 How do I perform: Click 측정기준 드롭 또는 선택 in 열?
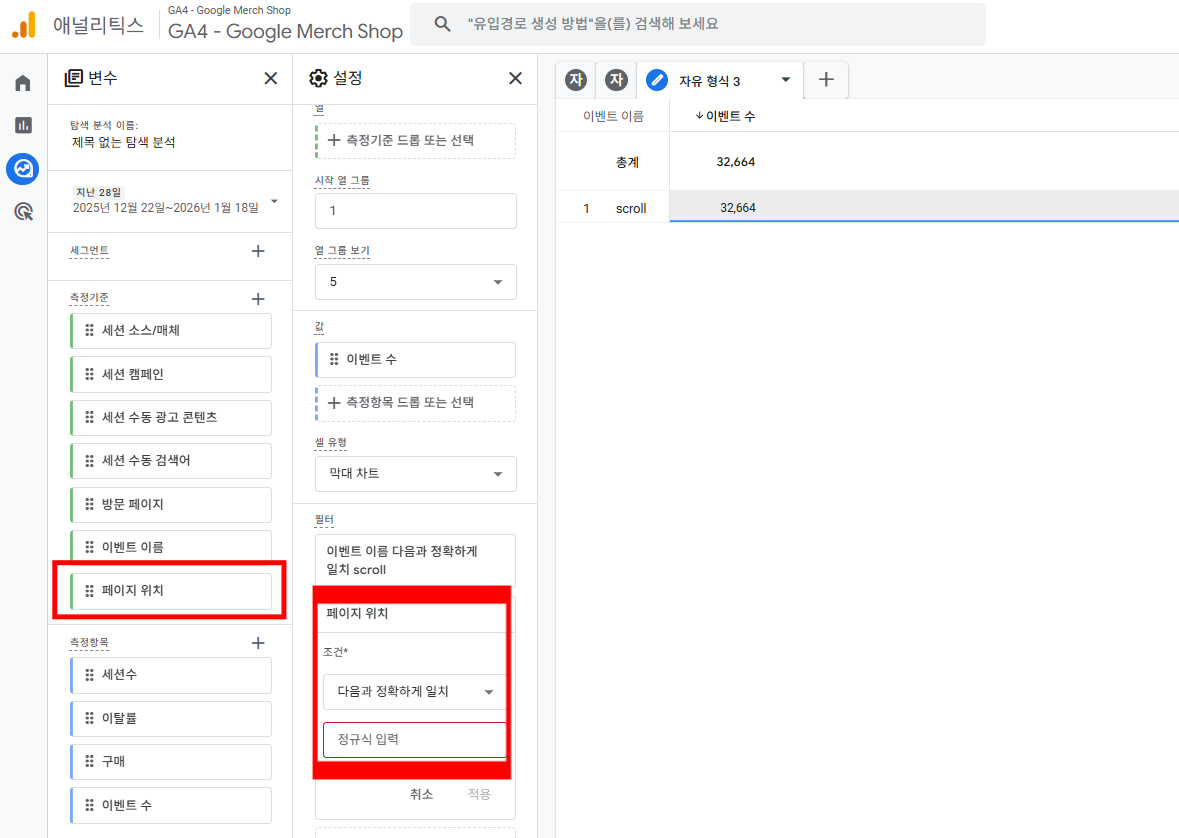click(x=416, y=141)
